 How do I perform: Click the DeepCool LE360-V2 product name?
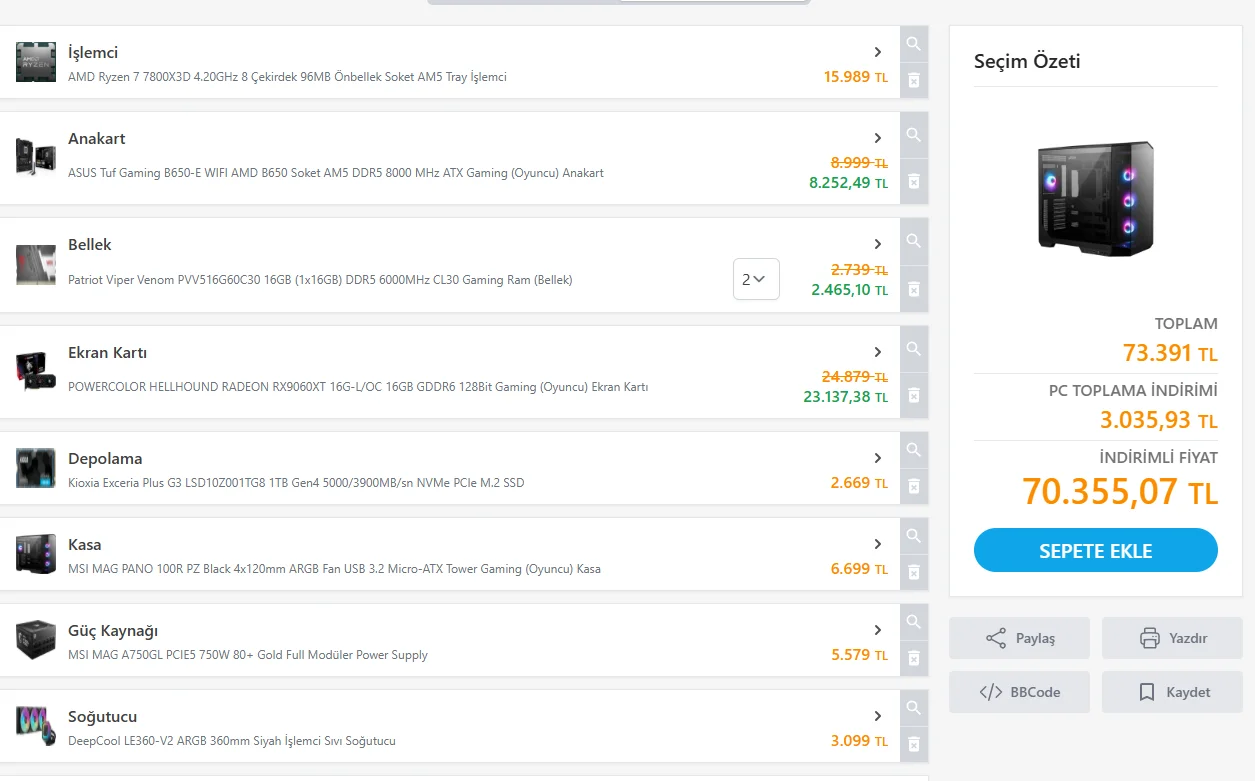[232, 741]
